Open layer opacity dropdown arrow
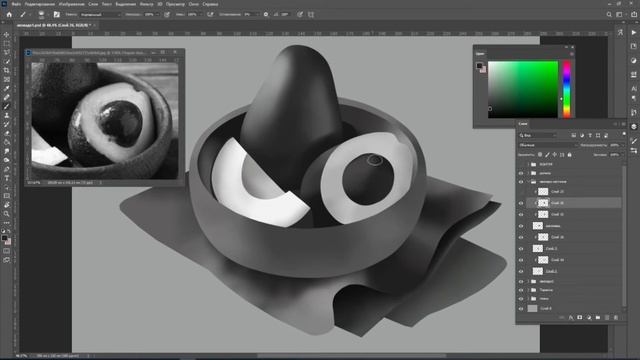Image resolution: width=640 pixels, height=360 pixels. 622,145
